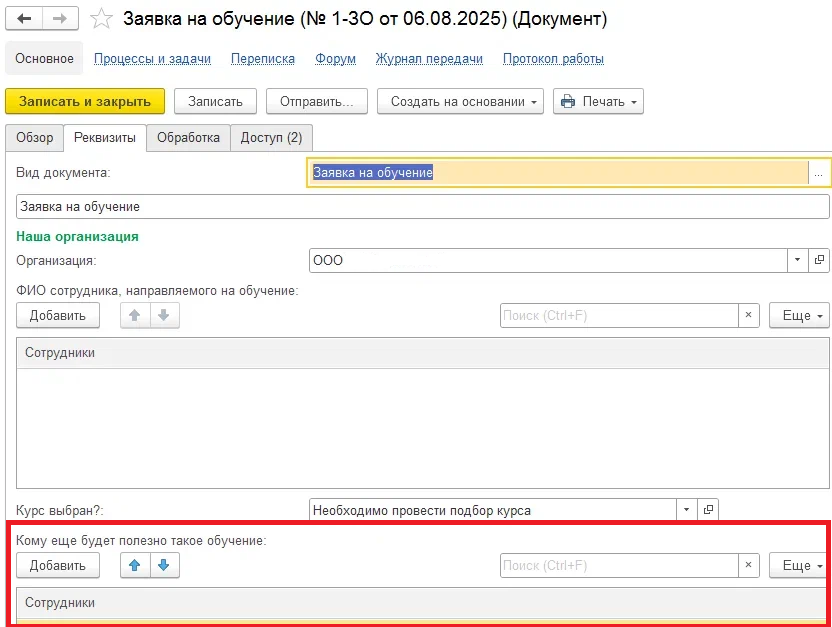Image resolution: width=832 pixels, height=627 pixels.
Task: Expand the Курс выбран? dropdown arrow
Action: coord(687,510)
